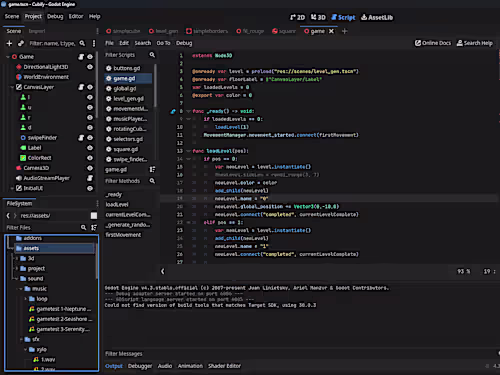Toggle FileSystem split view mode
500x375 pixels.
[94, 216]
